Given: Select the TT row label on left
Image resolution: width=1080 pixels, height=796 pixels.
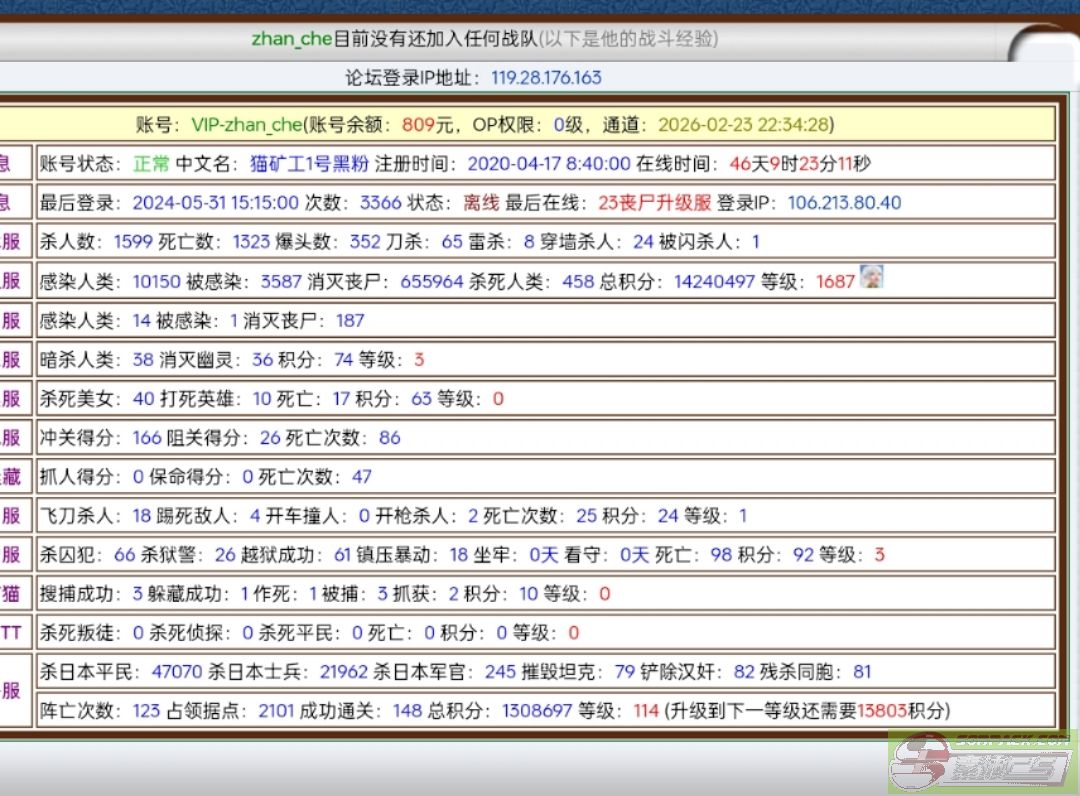Looking at the screenshot, I should [x=11, y=633].
